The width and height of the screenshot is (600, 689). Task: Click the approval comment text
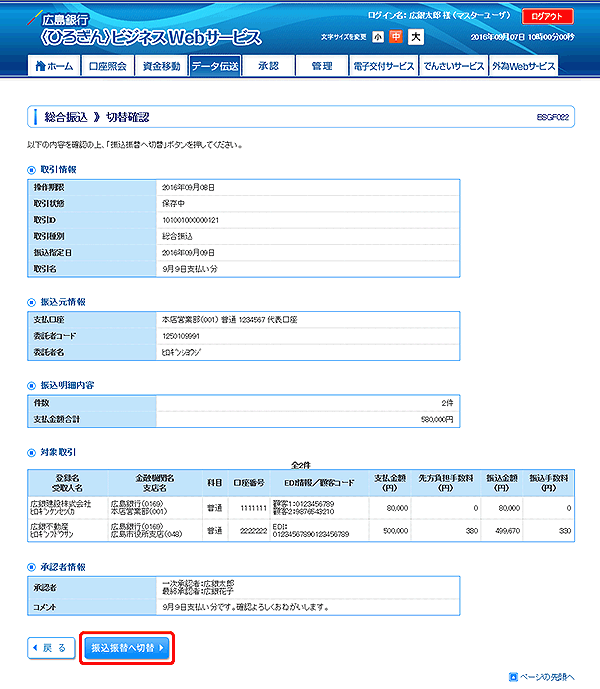click(246, 607)
